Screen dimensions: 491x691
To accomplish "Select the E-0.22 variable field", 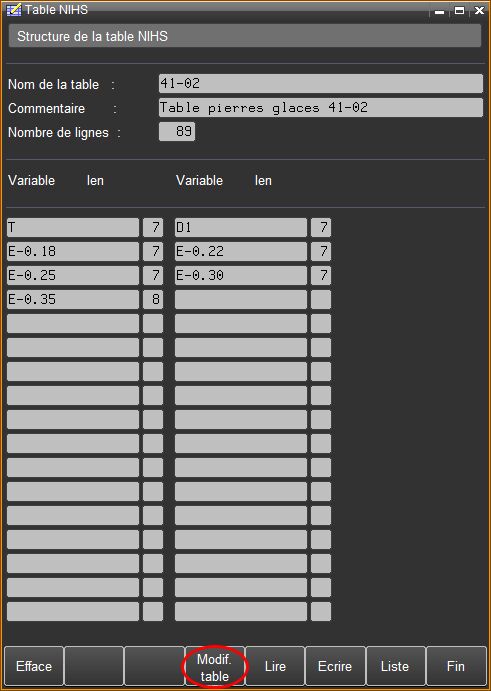I will (241, 251).
